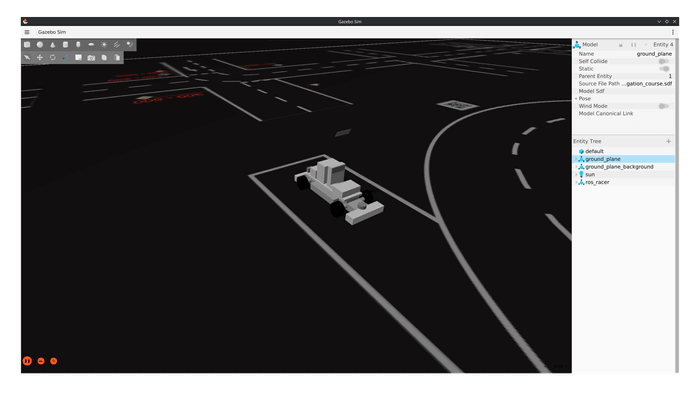Screen dimensions: 700x398
Task: Activate the rotate mode tool
Action: 53,58
